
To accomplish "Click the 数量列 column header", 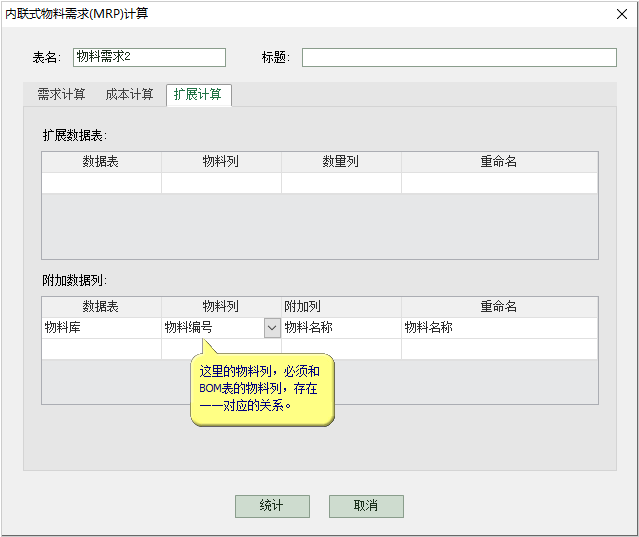I will tap(341, 162).
